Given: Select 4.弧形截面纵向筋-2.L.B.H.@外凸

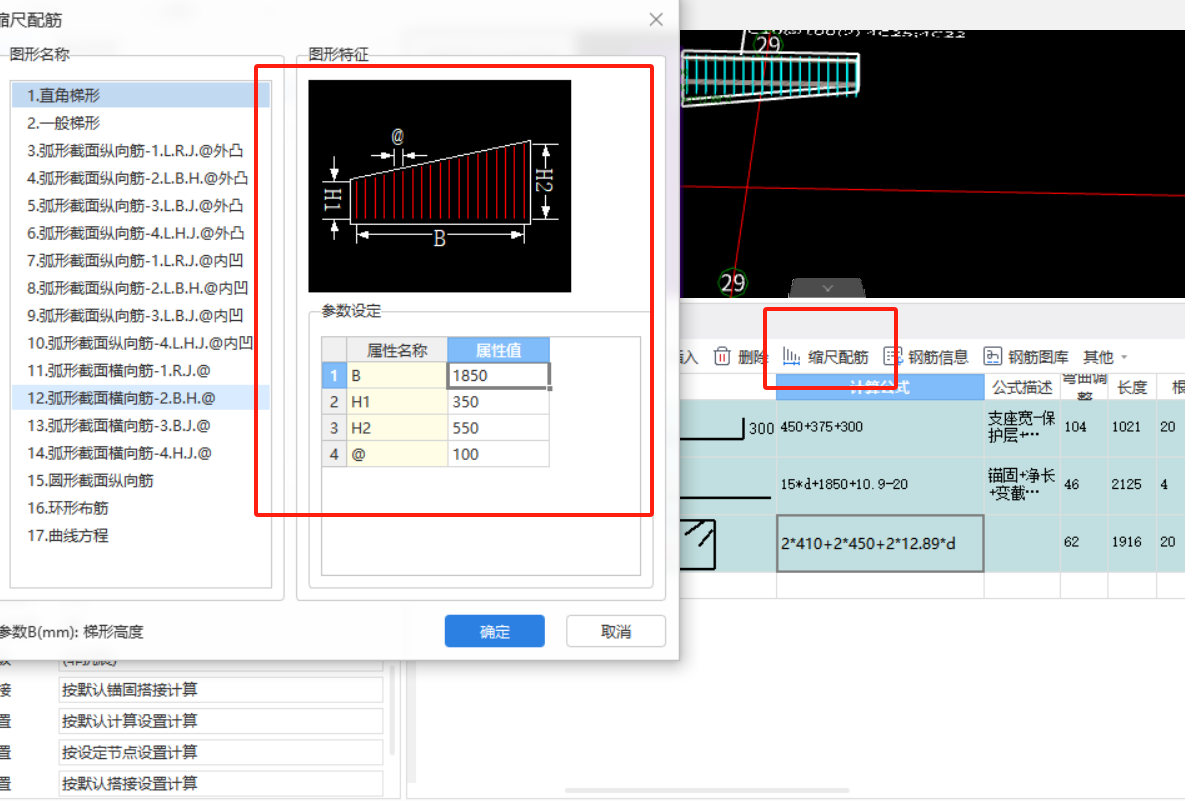Looking at the screenshot, I should coord(141,178).
